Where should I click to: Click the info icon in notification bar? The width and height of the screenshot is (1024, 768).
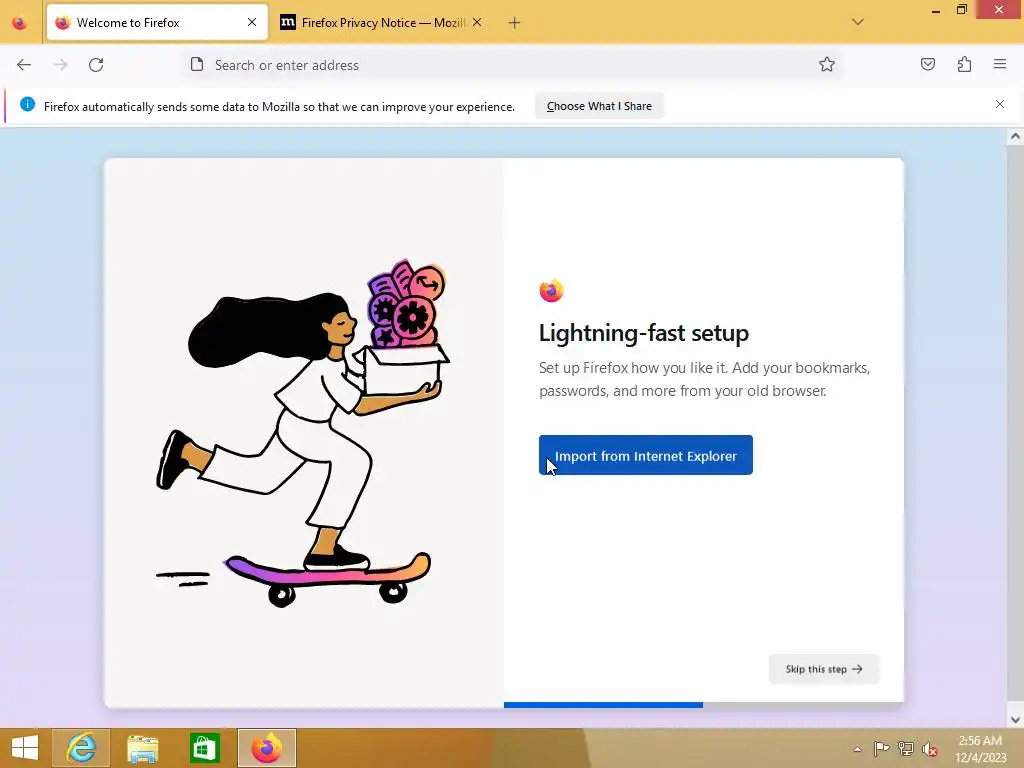(27, 104)
